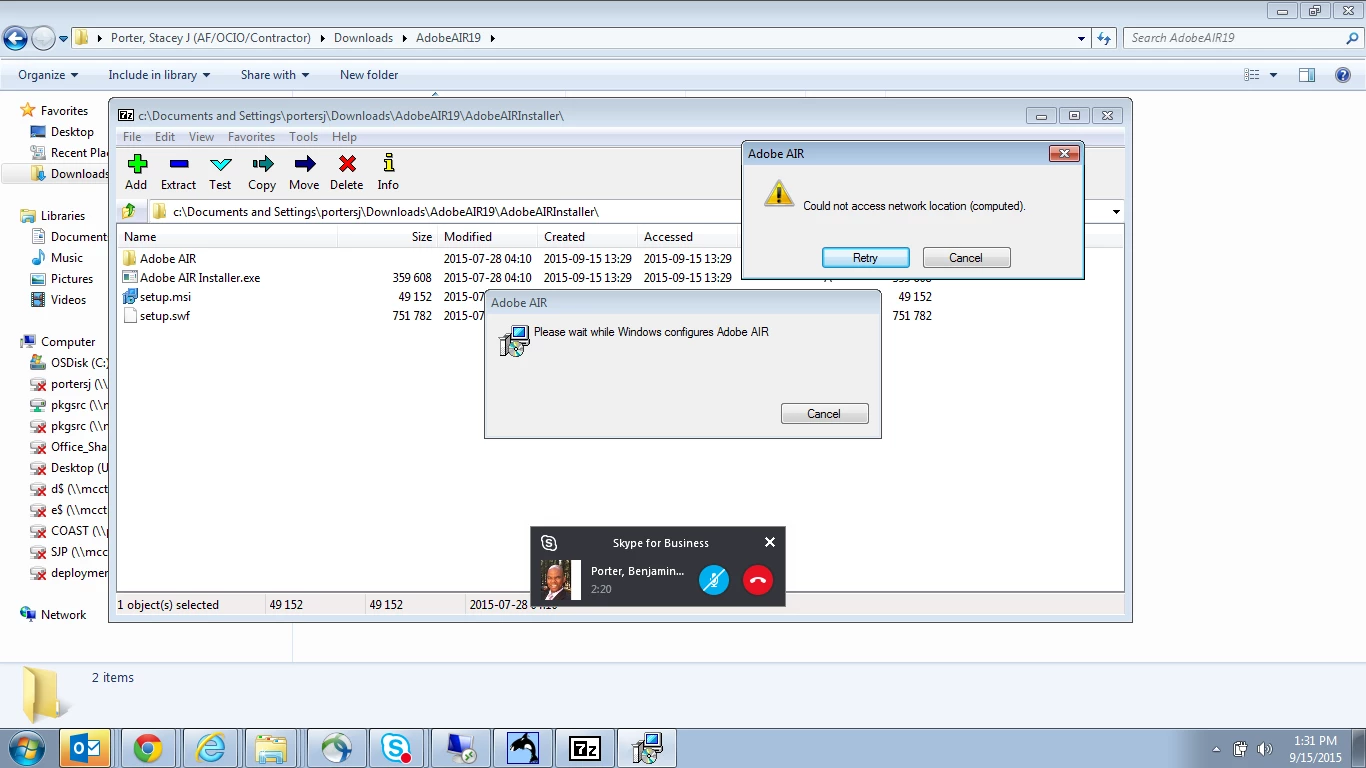Sort by the Name column header
This screenshot has height=768, width=1366.
pos(227,237)
